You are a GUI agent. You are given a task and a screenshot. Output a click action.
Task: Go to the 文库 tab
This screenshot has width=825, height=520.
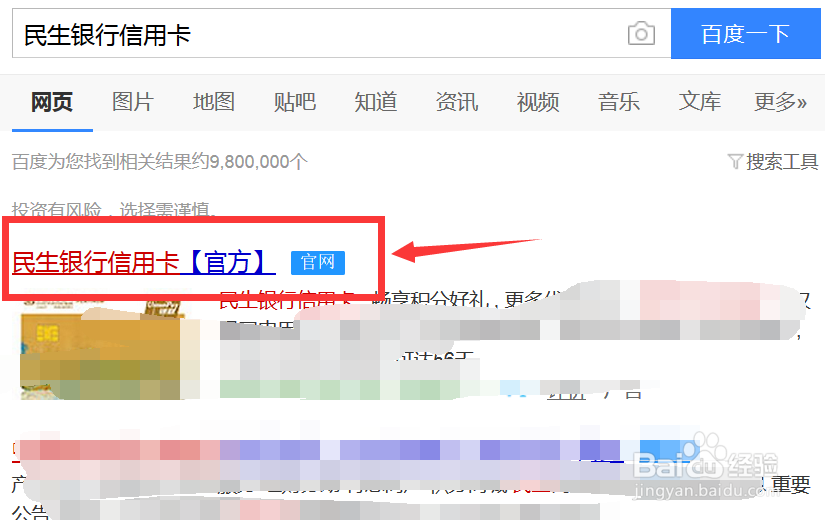pyautogui.click(x=700, y=102)
